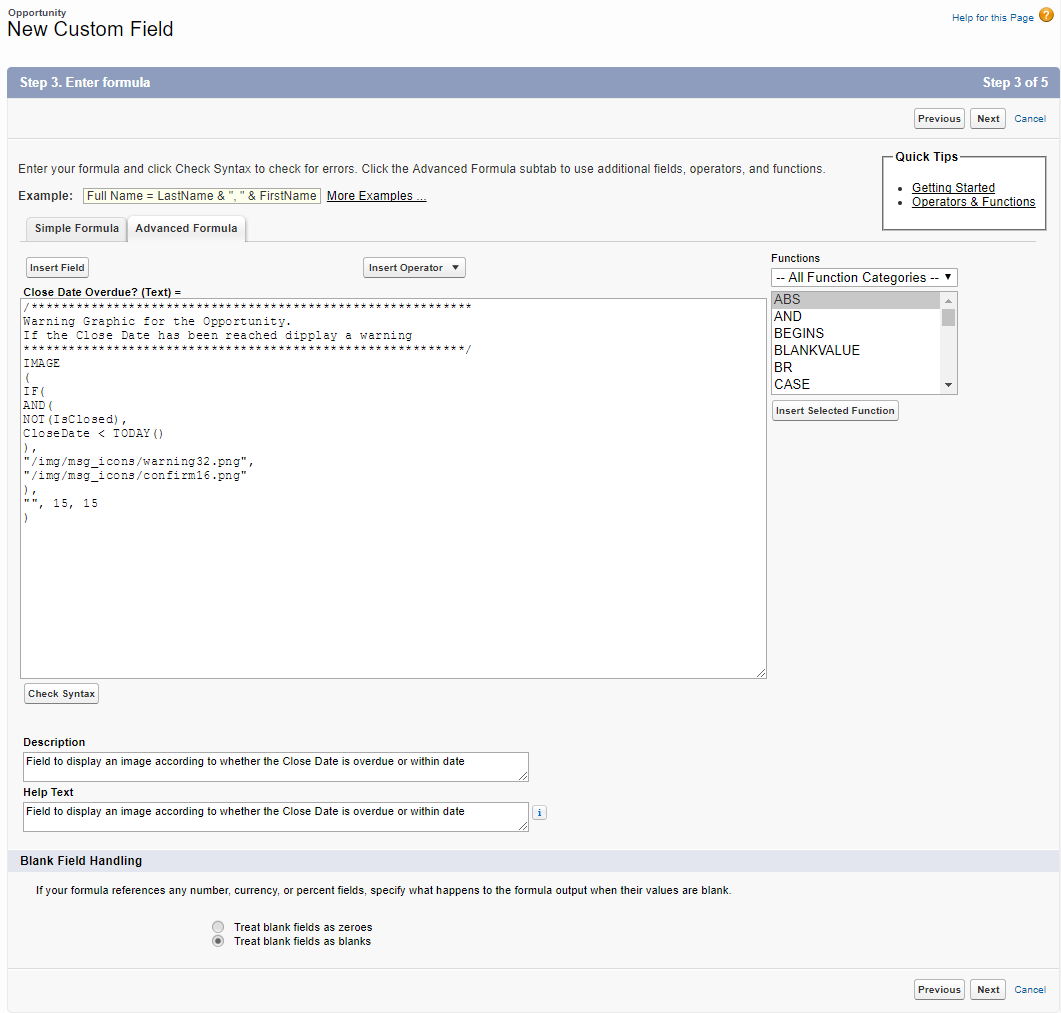This screenshot has width=1061, height=1013.
Task: Switch to the Simple Formula tab
Action: point(76,228)
